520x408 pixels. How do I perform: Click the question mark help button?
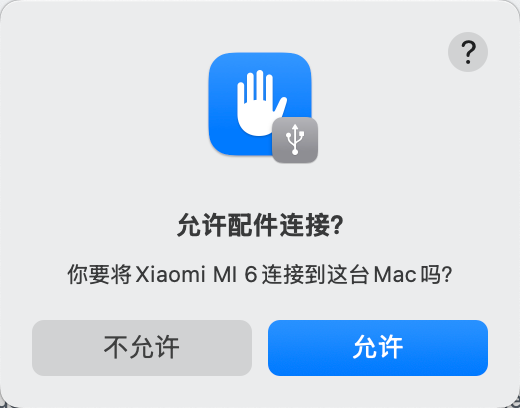coord(468,52)
